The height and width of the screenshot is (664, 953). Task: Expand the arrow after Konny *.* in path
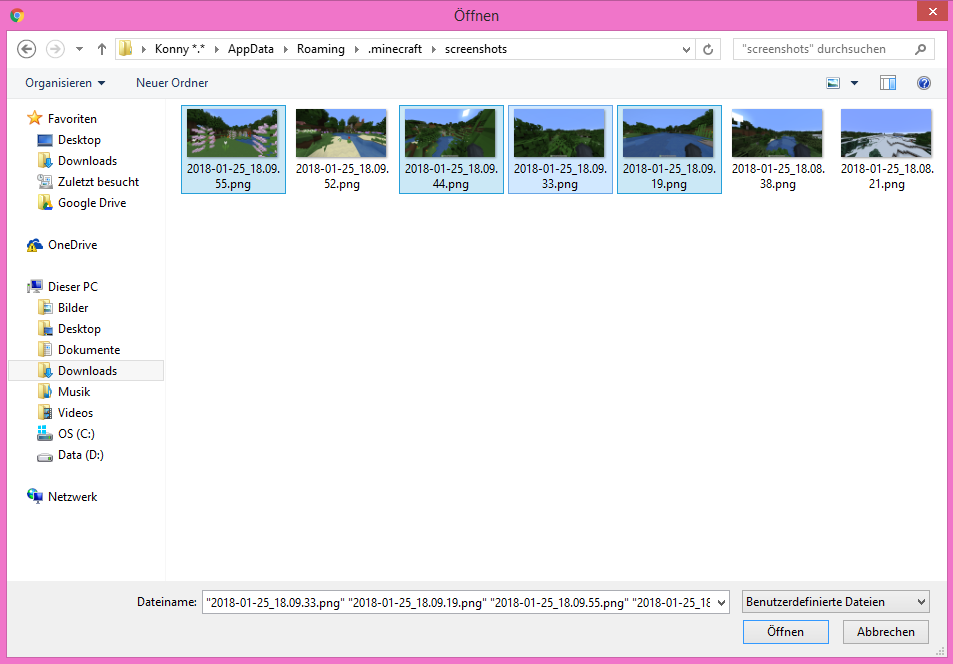(x=216, y=49)
